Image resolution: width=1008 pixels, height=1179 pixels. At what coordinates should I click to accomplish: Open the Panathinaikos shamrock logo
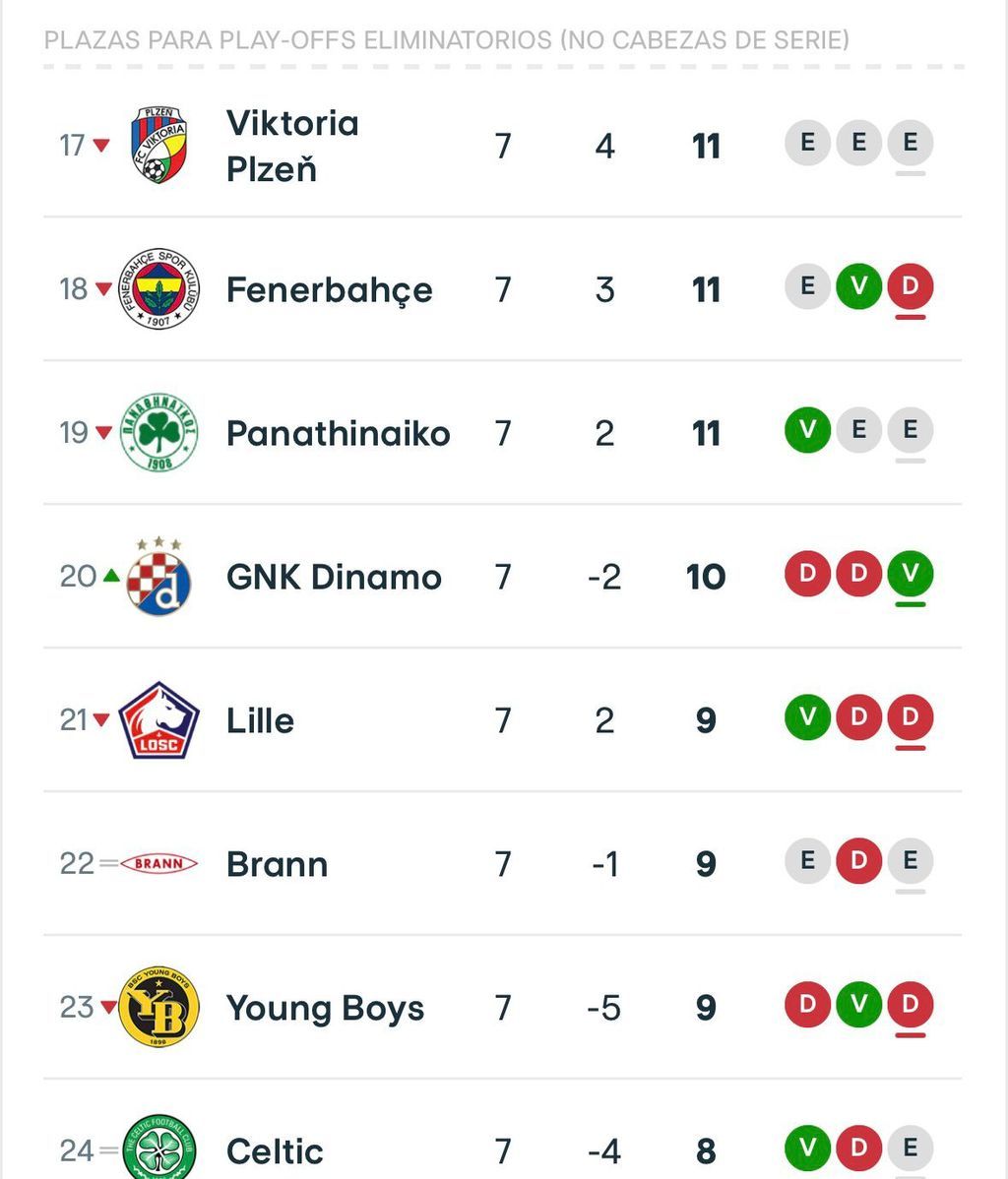(x=158, y=433)
